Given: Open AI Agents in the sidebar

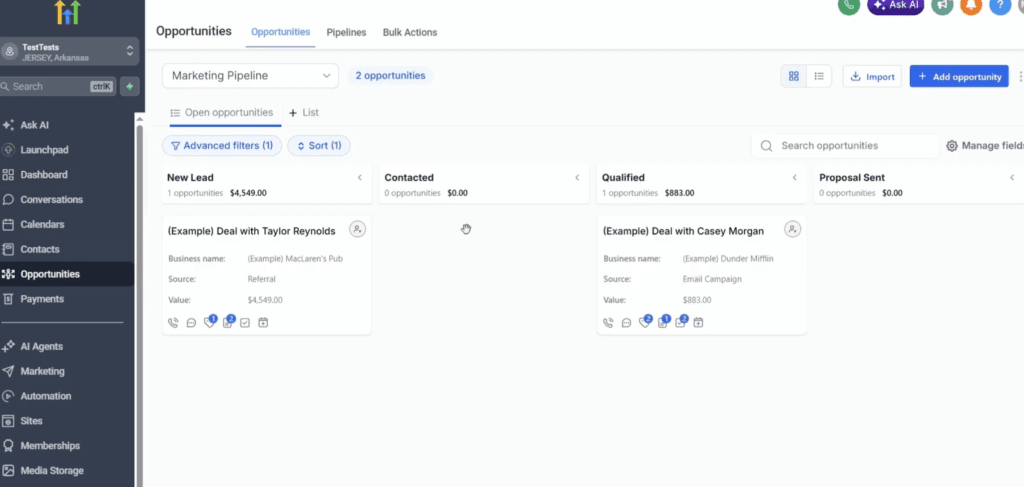Looking at the screenshot, I should coord(42,347).
